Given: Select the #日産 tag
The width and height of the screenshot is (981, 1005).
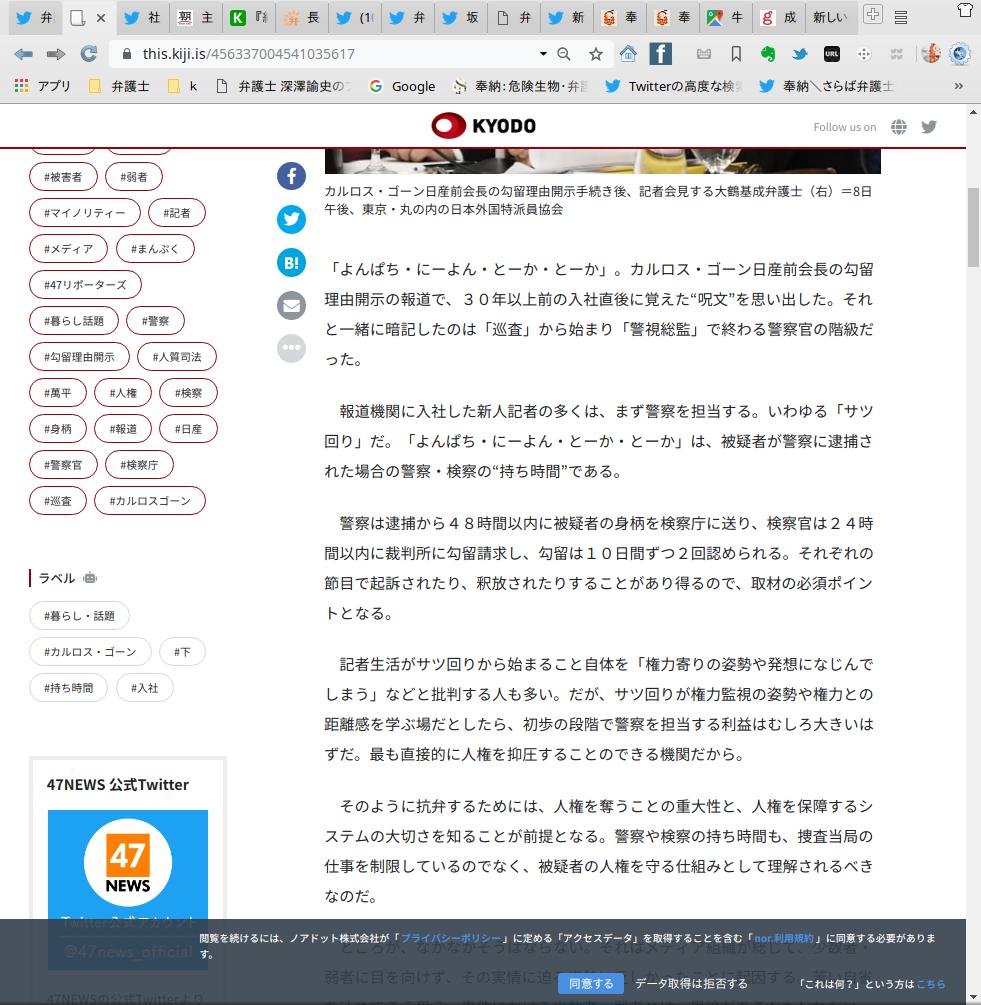Looking at the screenshot, I should (x=188, y=429).
